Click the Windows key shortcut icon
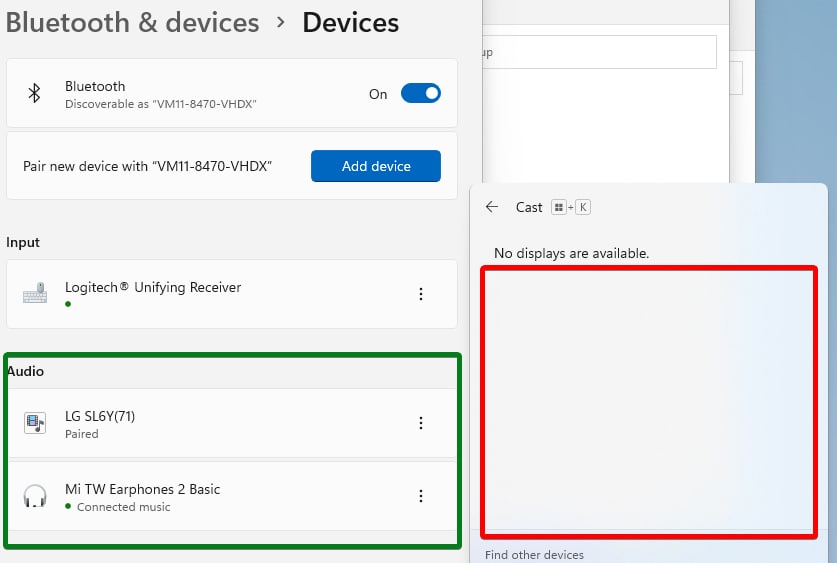This screenshot has height=563, width=837. [558, 207]
